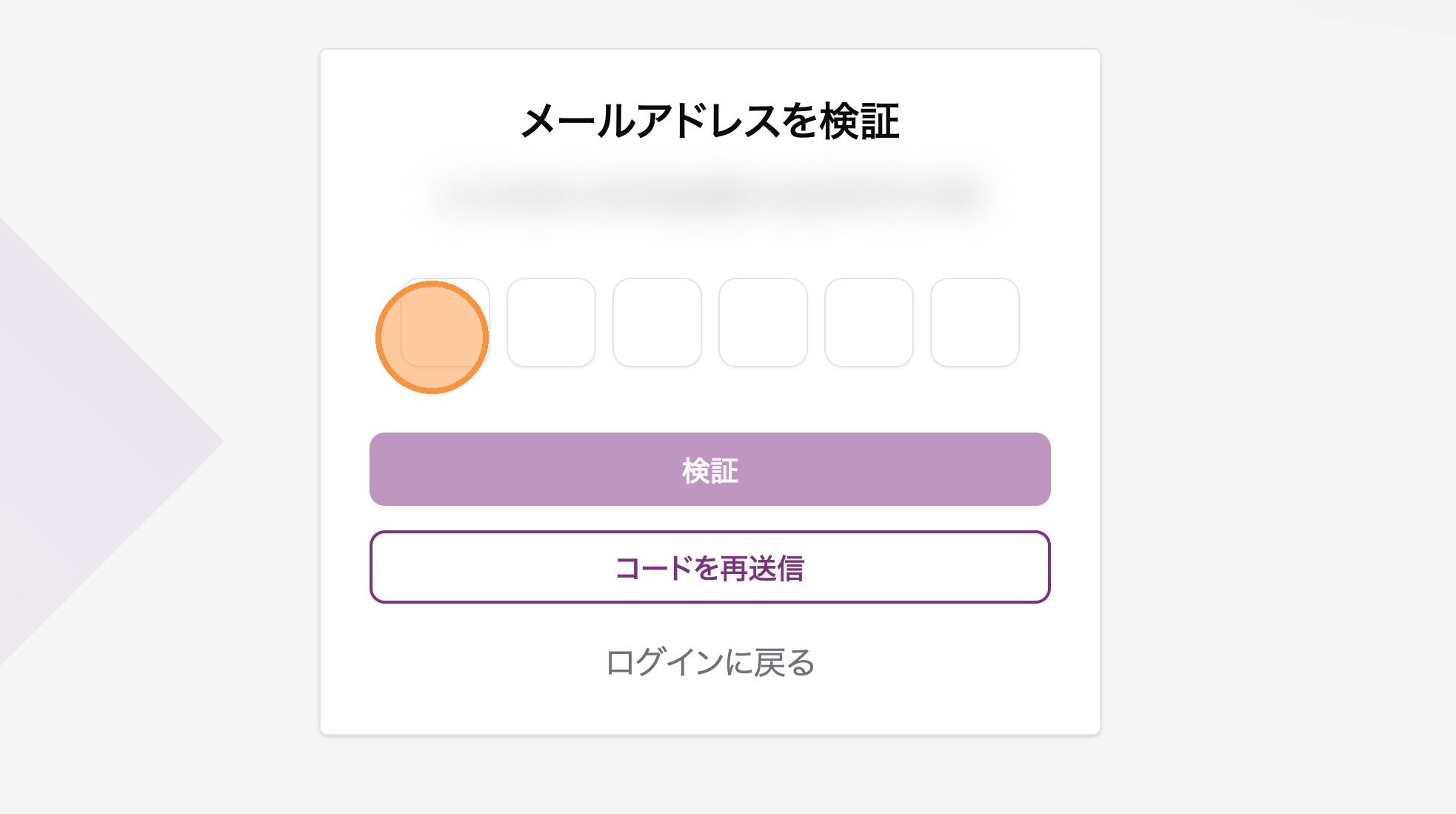
Task: Return to the login screen
Action: click(709, 662)
